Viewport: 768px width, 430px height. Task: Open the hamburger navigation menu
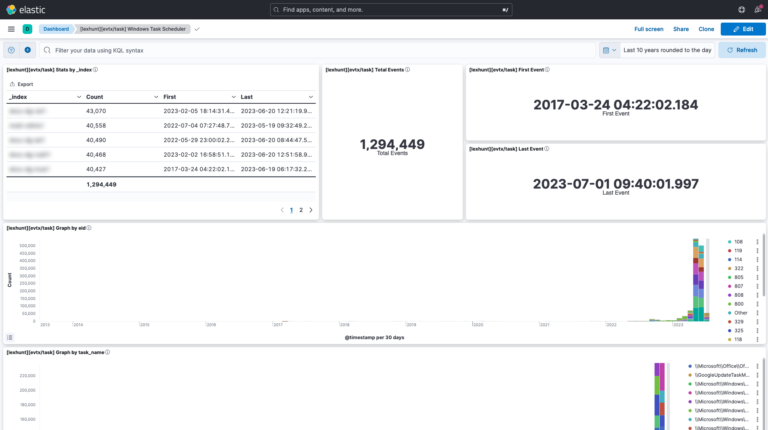tap(10, 29)
